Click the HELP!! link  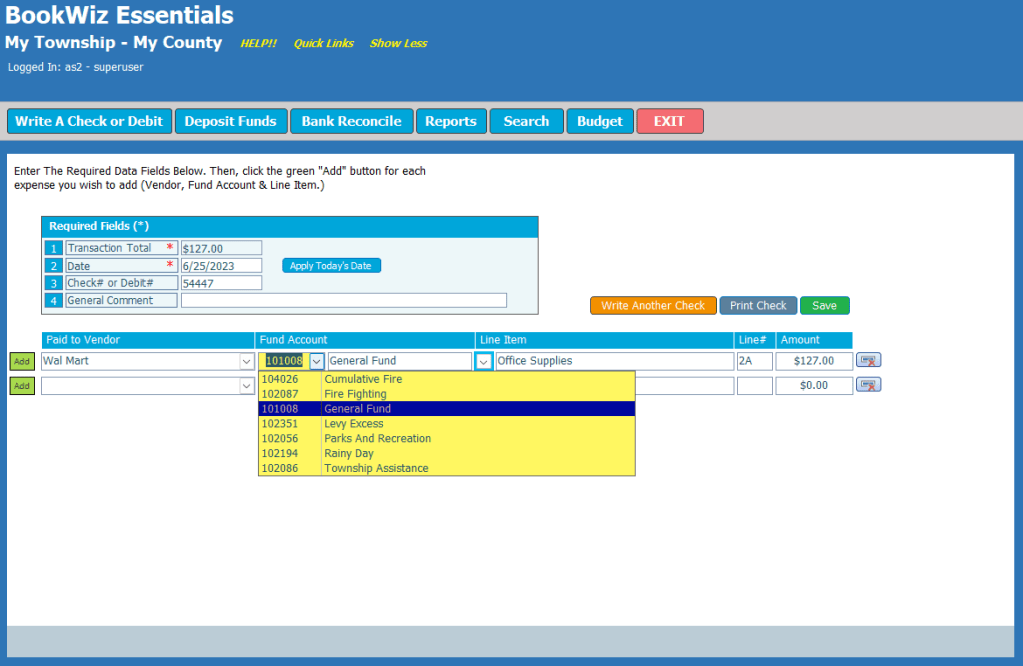tap(258, 44)
